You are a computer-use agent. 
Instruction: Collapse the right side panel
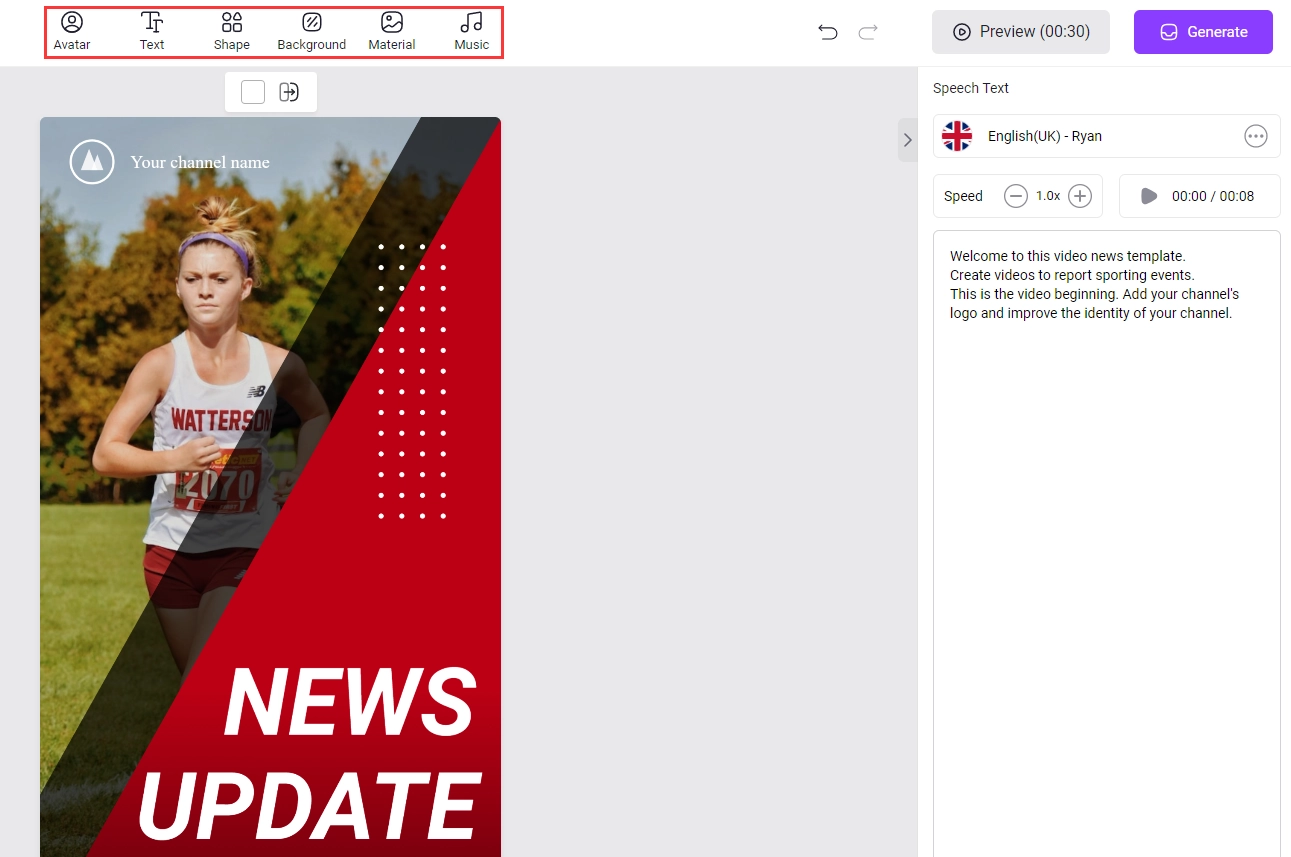tap(907, 140)
